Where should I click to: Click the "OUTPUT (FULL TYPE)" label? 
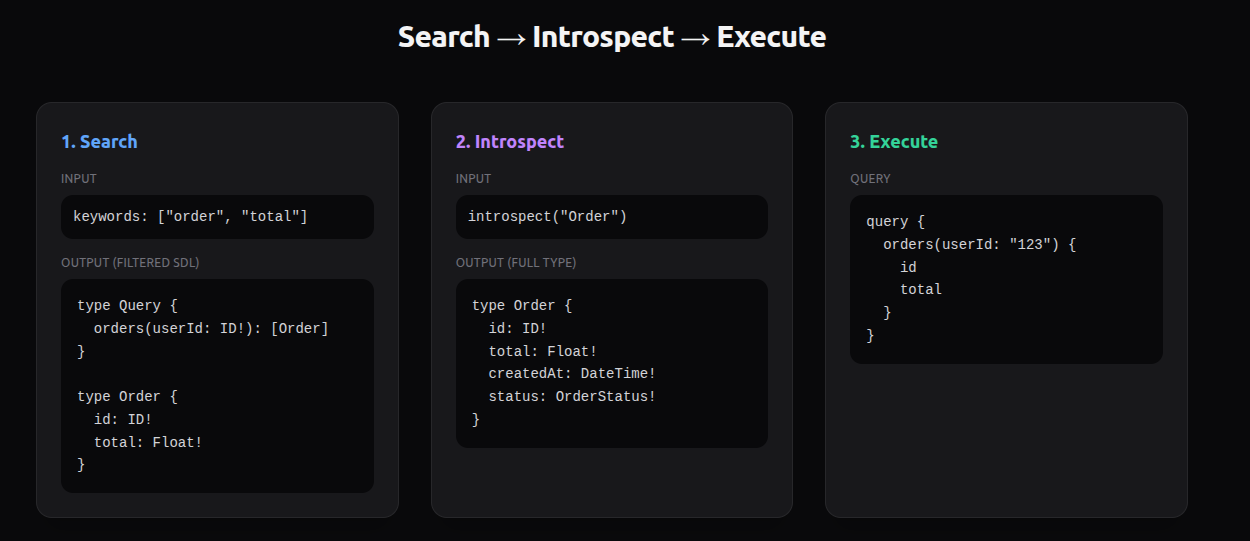point(515,263)
